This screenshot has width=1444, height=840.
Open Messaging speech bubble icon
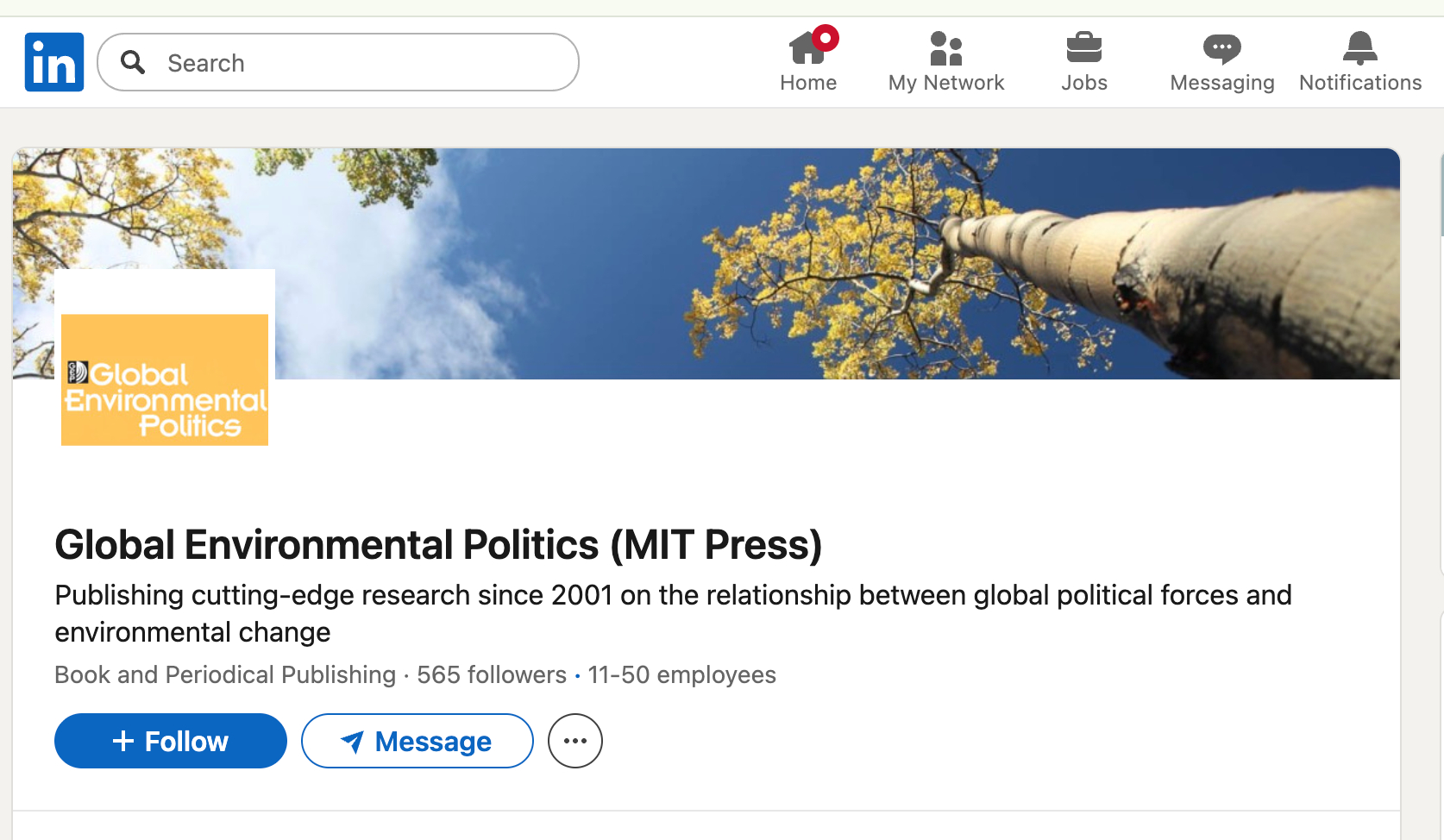pos(1221,49)
